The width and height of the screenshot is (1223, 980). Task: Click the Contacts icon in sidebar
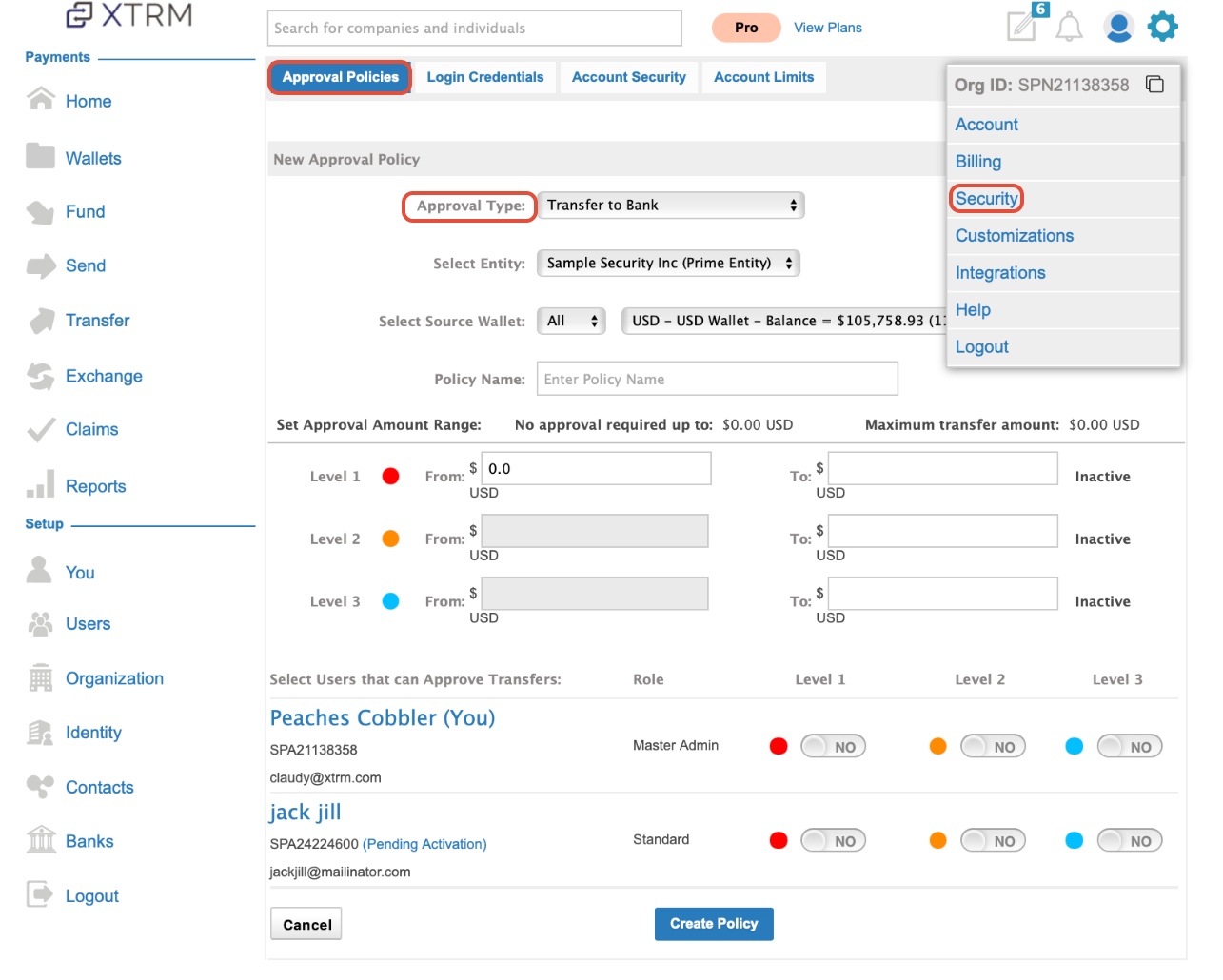[40, 787]
